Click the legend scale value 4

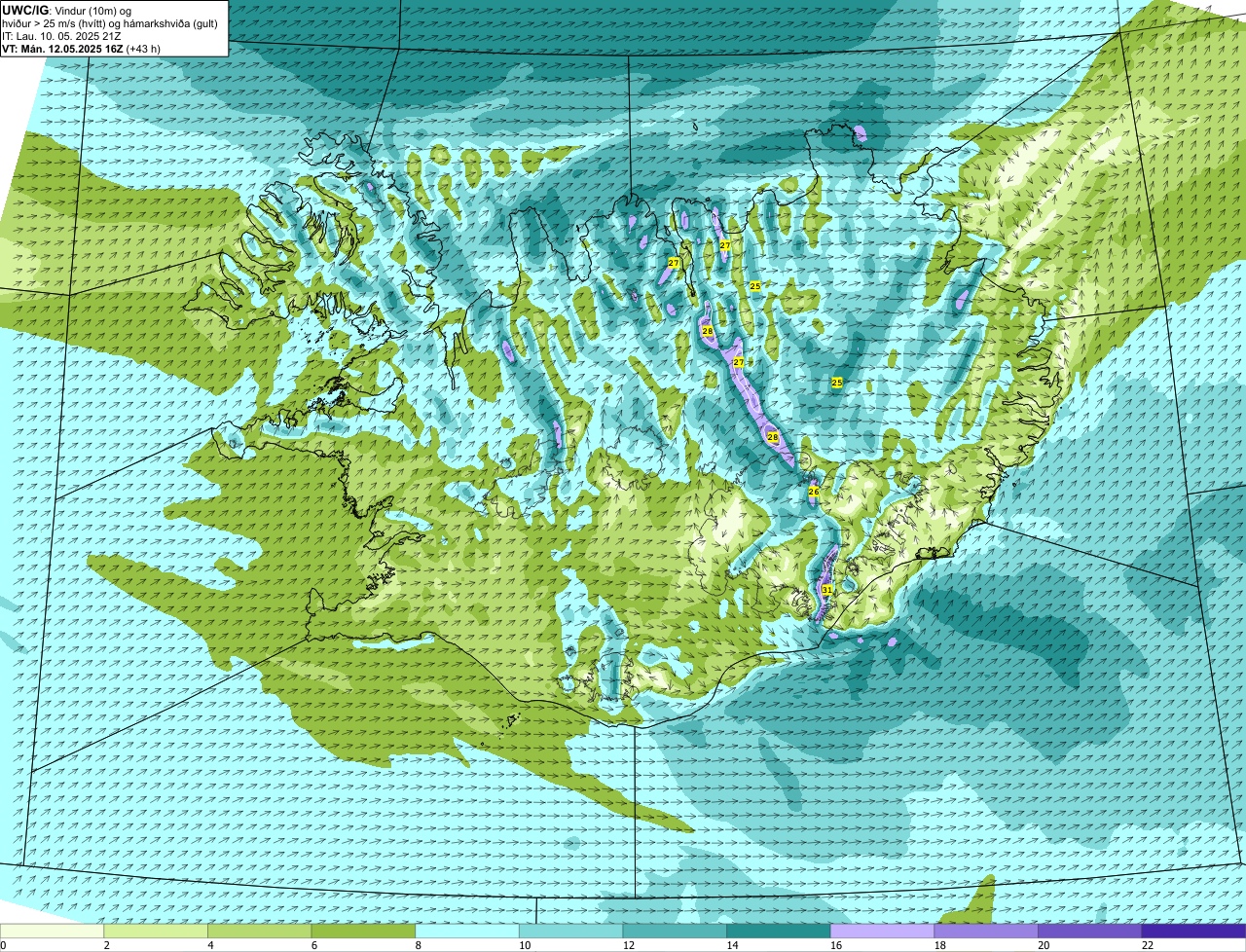(x=210, y=945)
